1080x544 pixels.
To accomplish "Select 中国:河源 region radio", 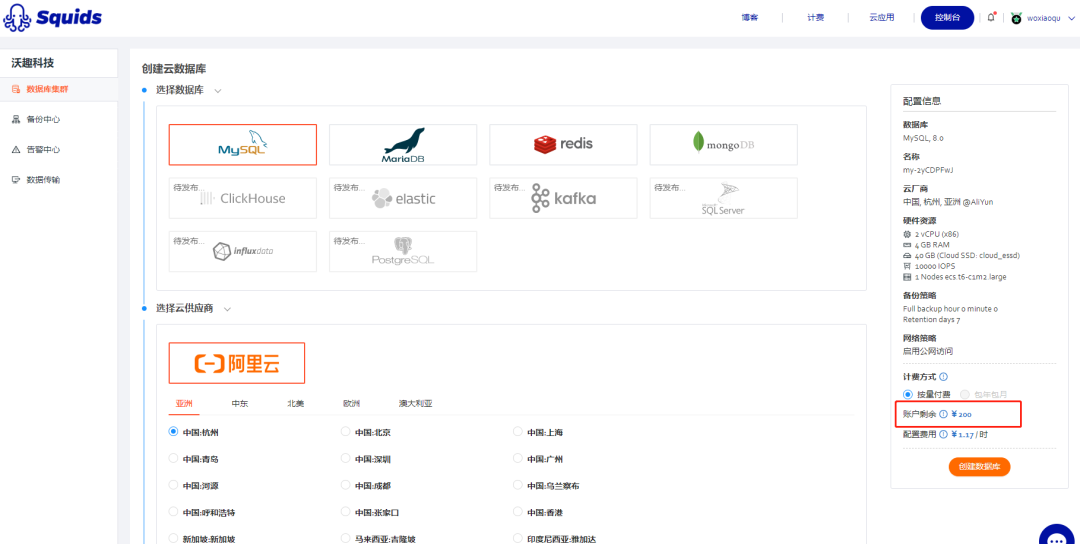I will (174, 485).
